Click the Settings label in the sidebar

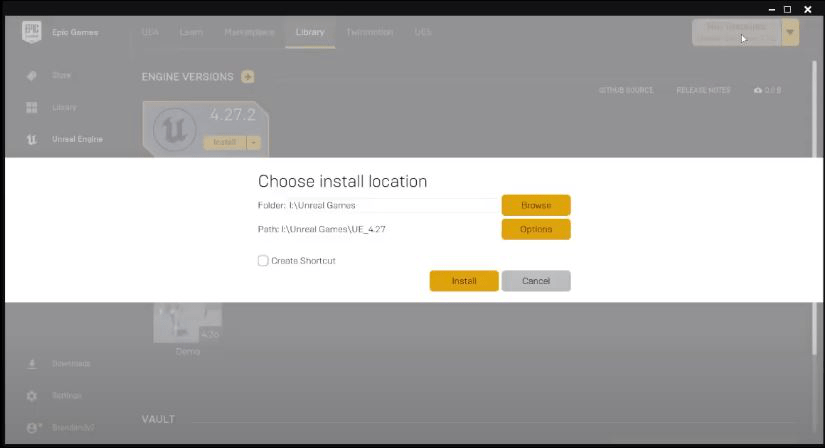[x=67, y=396]
